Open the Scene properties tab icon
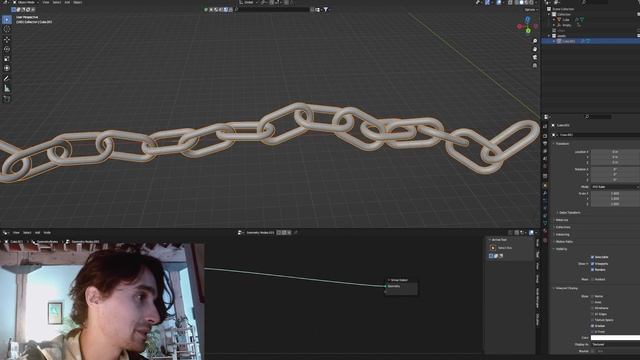 (545, 159)
